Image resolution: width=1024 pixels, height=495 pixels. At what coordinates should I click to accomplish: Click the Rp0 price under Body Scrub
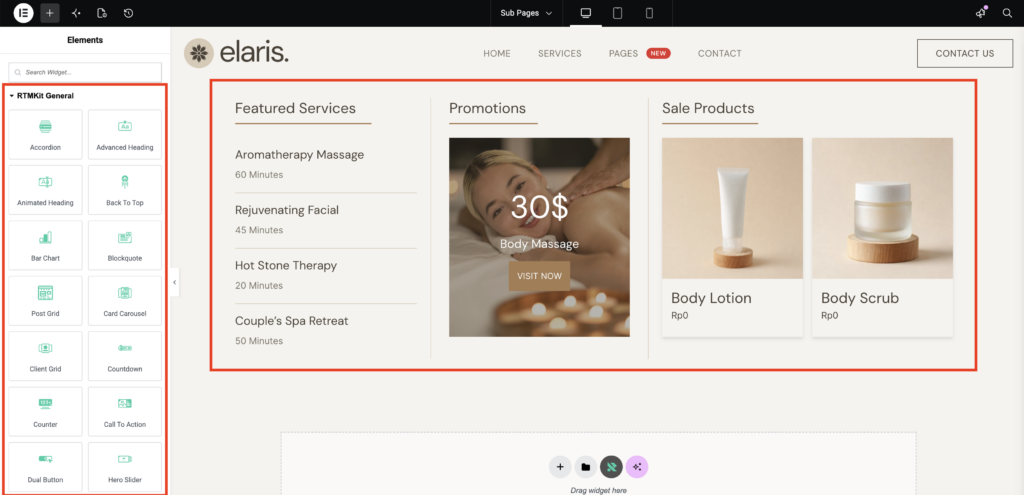click(829, 316)
